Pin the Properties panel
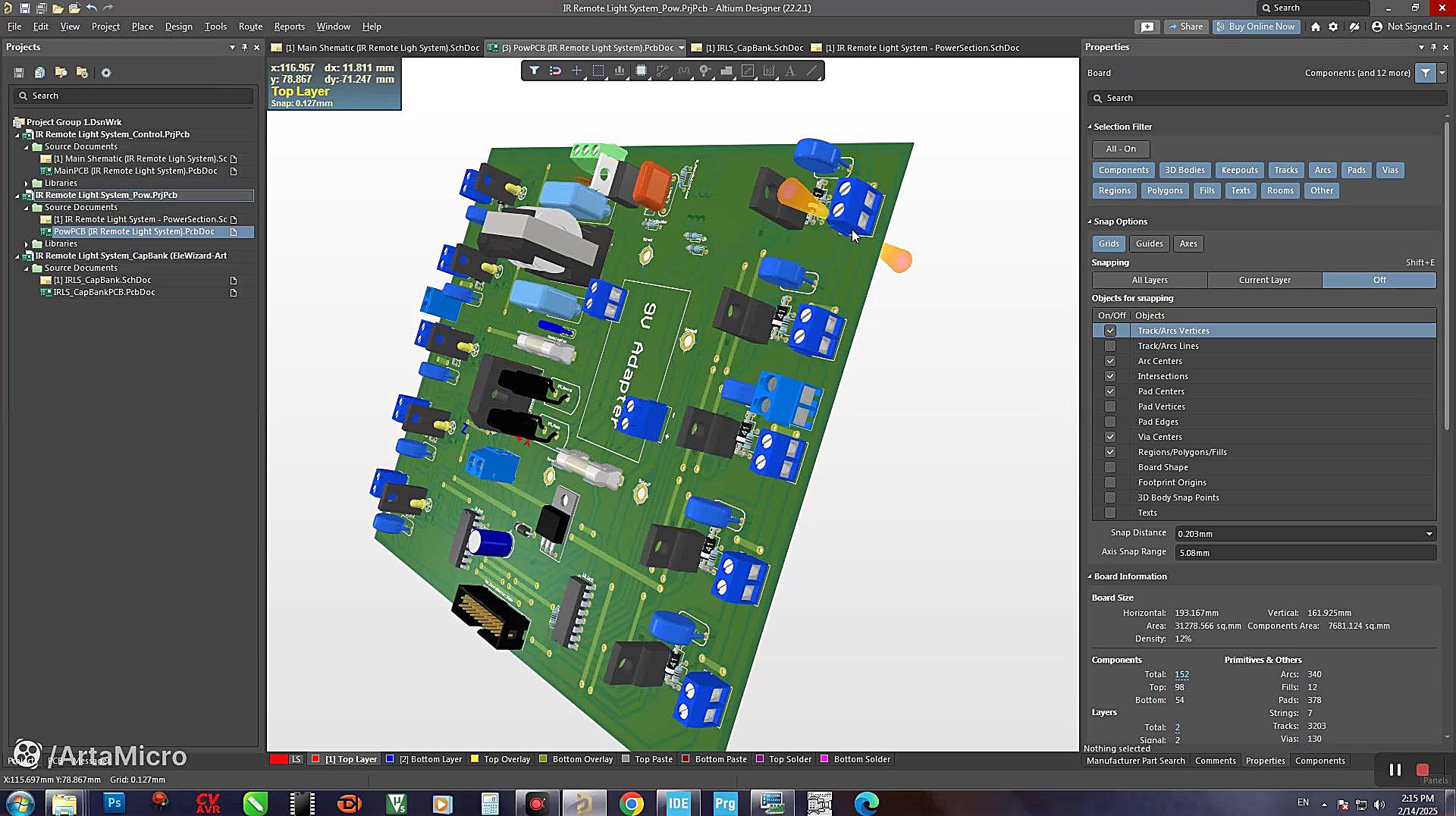The image size is (1456, 816). pos(1433,47)
